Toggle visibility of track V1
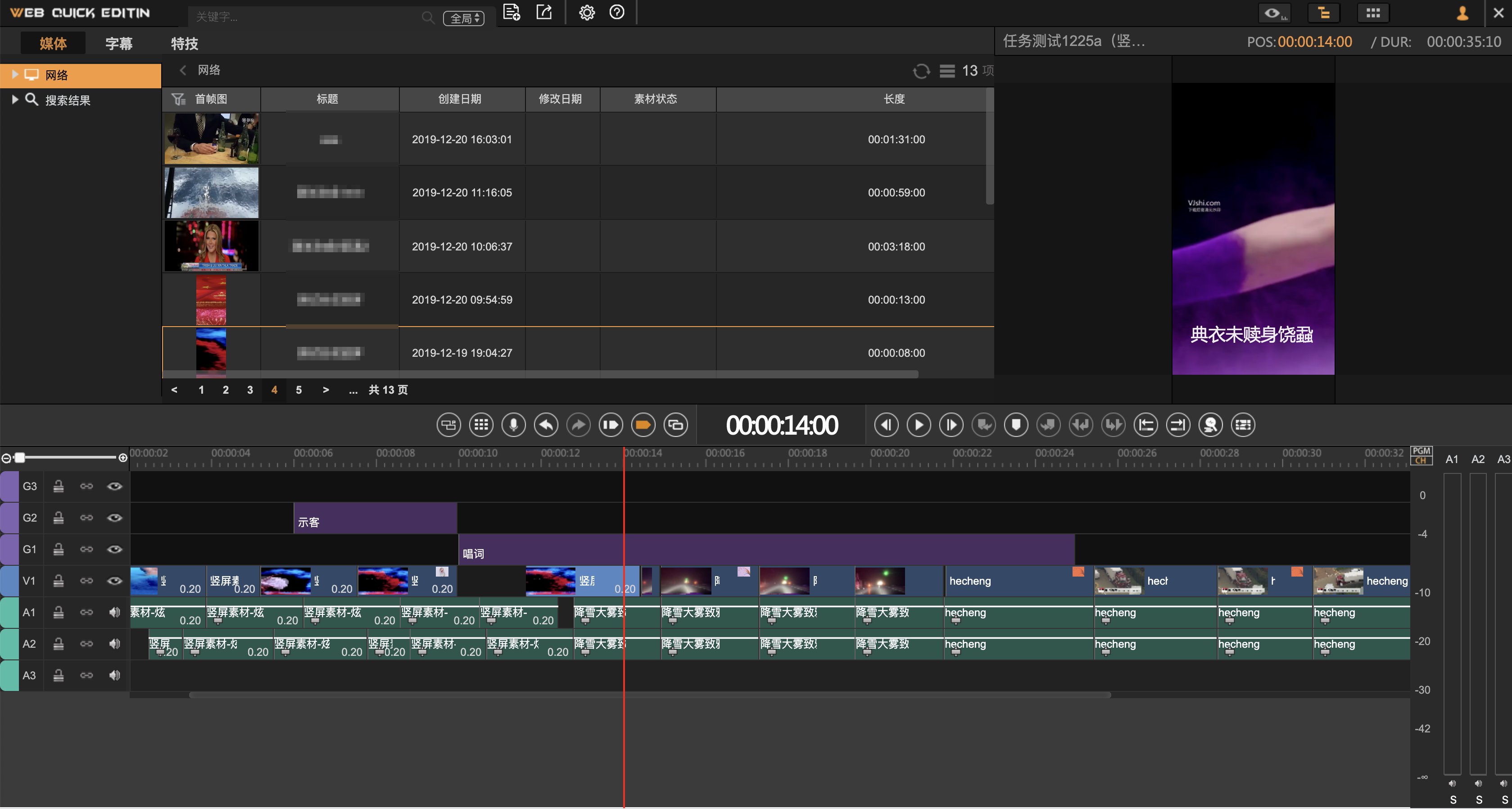 pos(114,581)
